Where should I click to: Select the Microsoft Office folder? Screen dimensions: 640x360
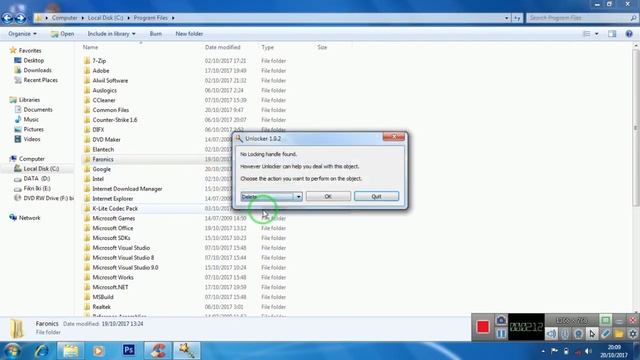pyautogui.click(x=113, y=228)
